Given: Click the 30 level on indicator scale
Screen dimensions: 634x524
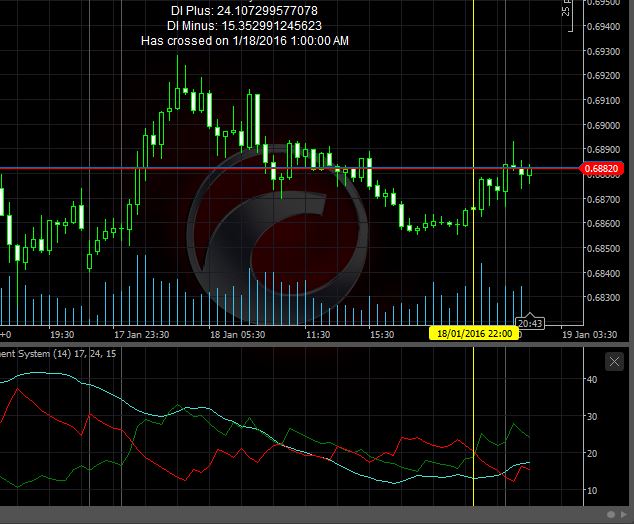Looking at the screenshot, I should 592,416.
